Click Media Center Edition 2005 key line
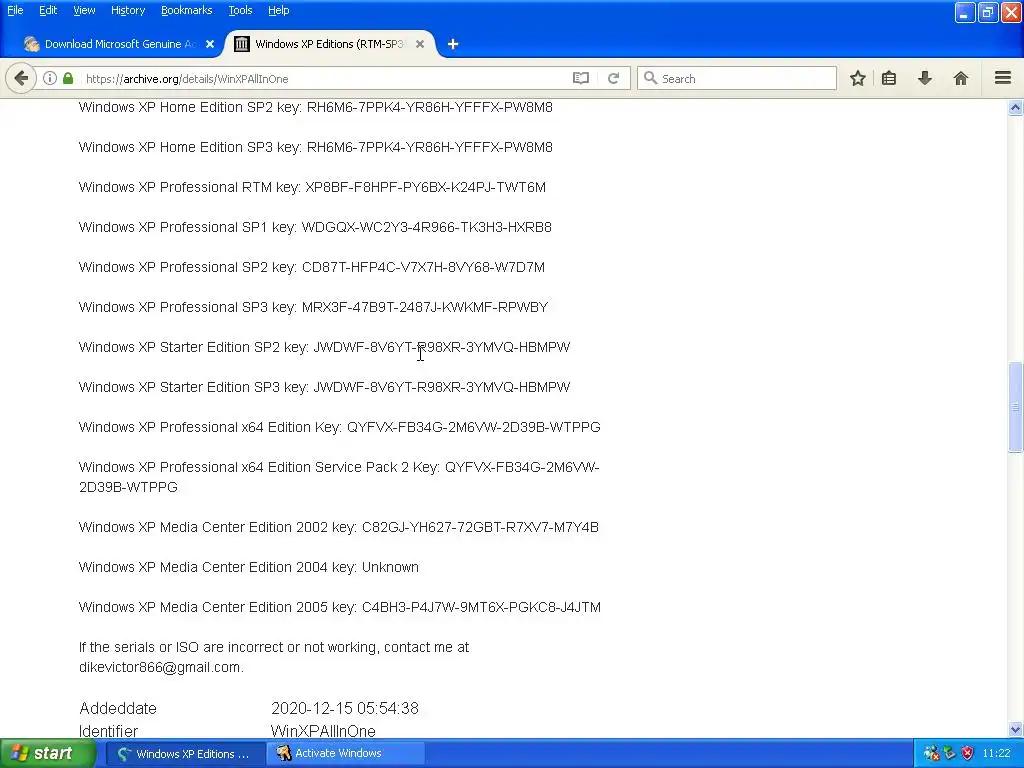Viewport: 1024px width, 768px height. point(340,607)
